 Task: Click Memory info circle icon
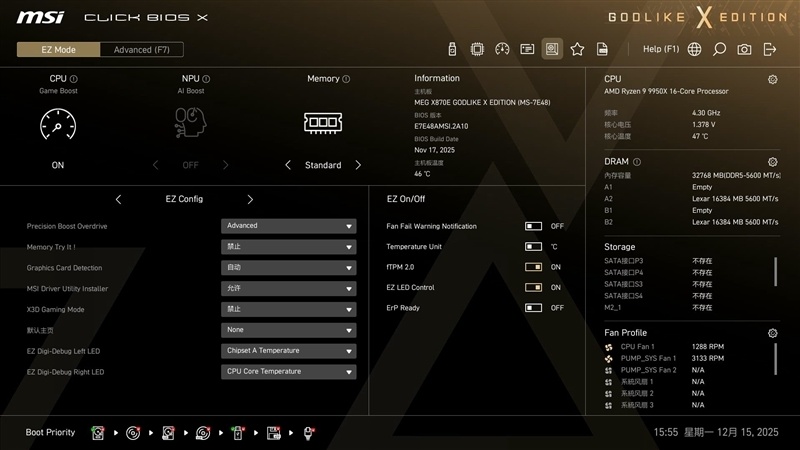click(346, 79)
